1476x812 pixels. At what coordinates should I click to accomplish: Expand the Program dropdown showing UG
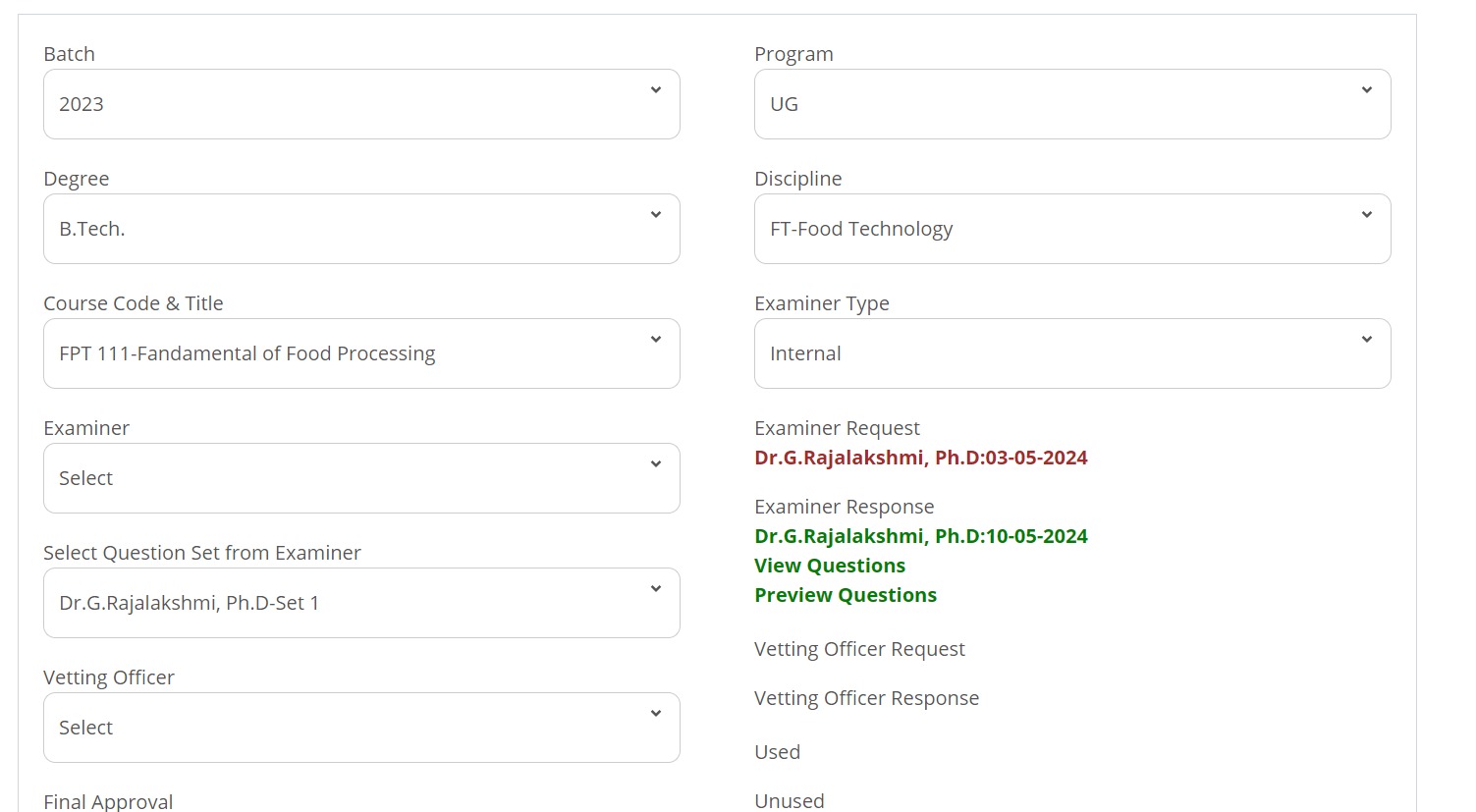coord(1072,104)
